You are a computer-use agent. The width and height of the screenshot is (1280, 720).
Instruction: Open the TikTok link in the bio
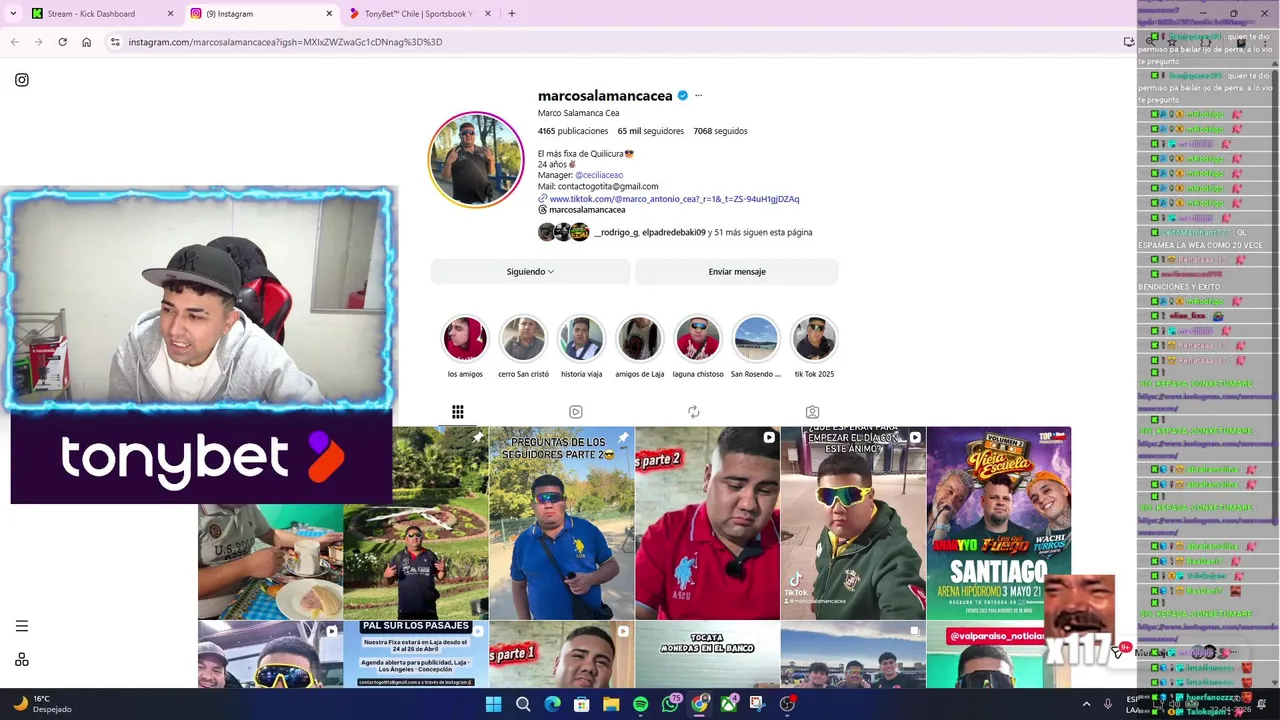click(x=674, y=199)
